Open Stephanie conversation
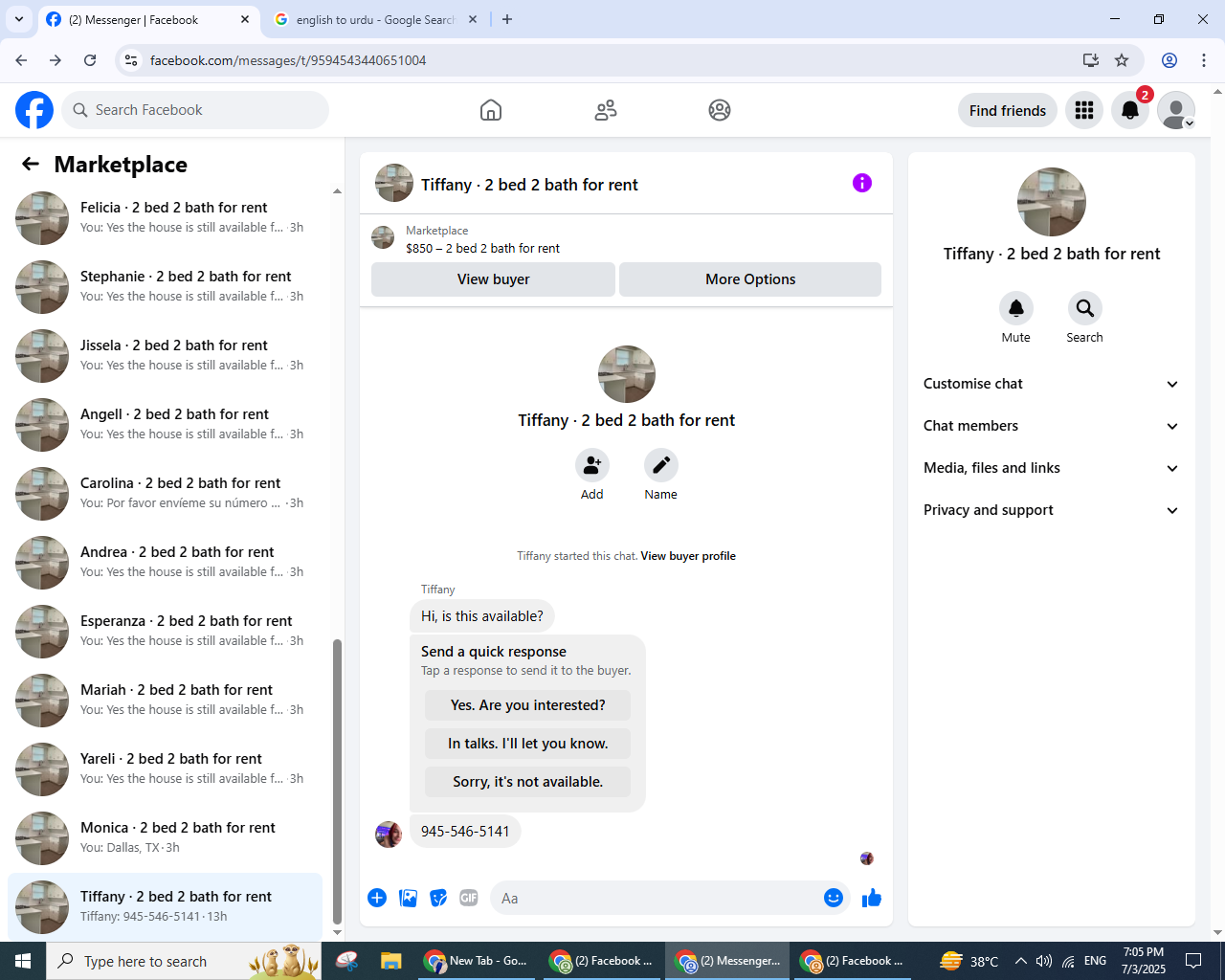 [x=165, y=287]
